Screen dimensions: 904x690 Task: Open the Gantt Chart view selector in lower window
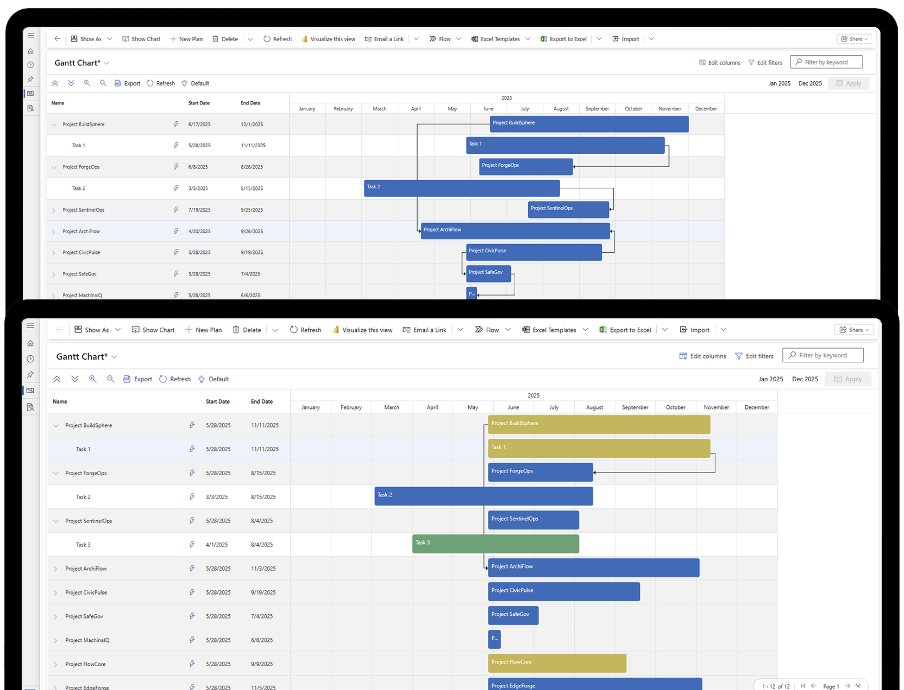[x=114, y=356]
